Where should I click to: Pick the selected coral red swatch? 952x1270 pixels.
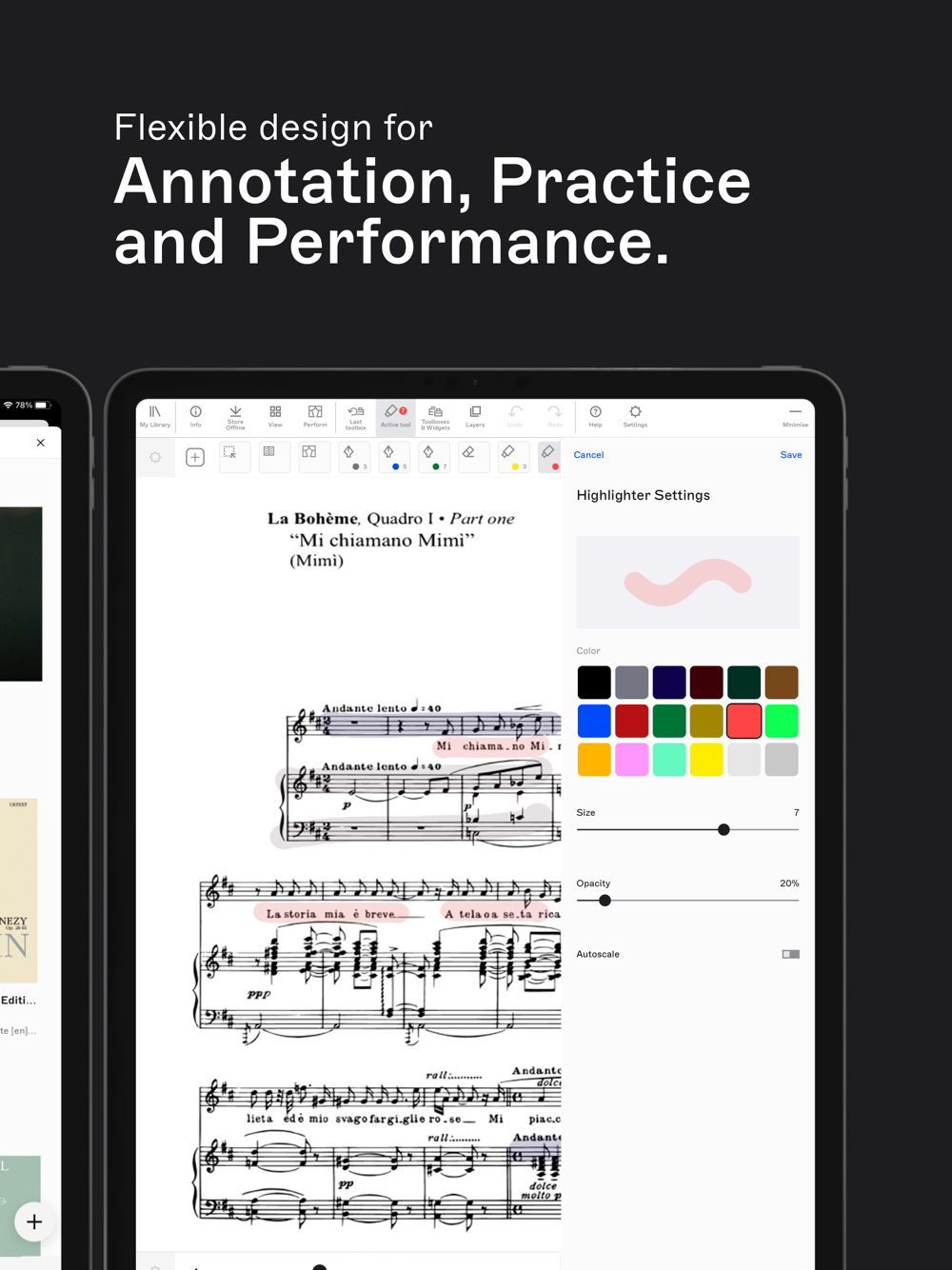coord(744,721)
